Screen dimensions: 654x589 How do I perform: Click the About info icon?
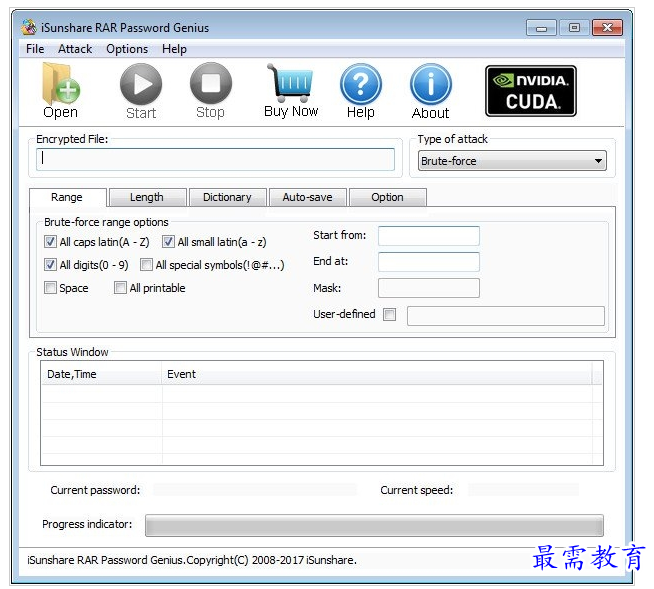tap(430, 84)
